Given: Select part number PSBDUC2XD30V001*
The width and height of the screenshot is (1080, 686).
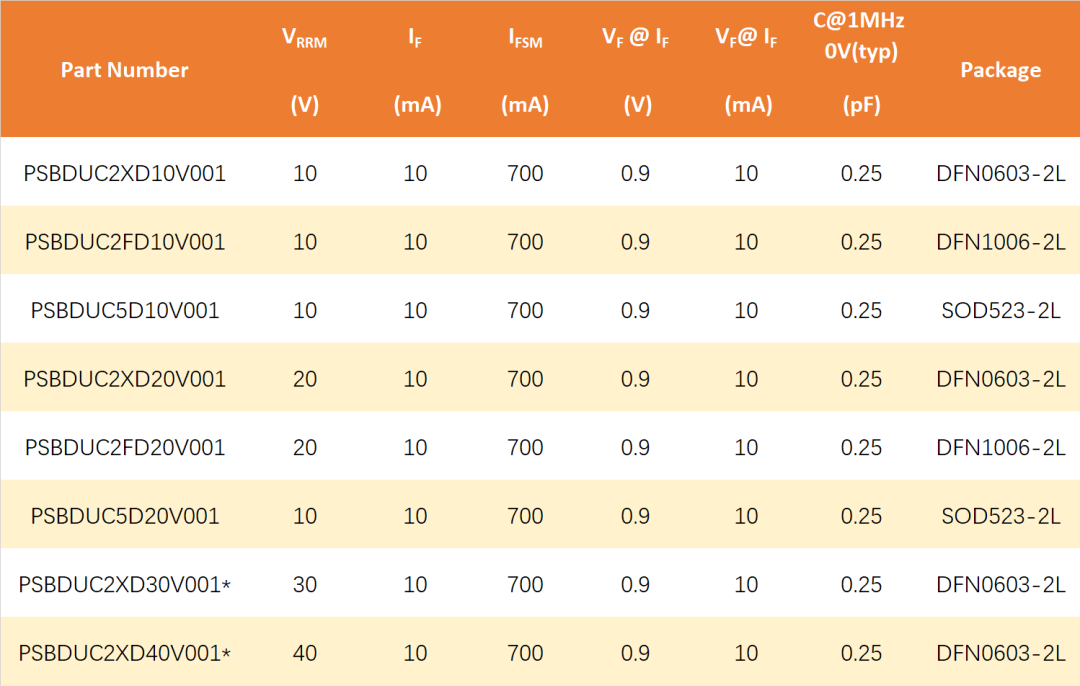Looking at the screenshot, I should (x=124, y=584).
